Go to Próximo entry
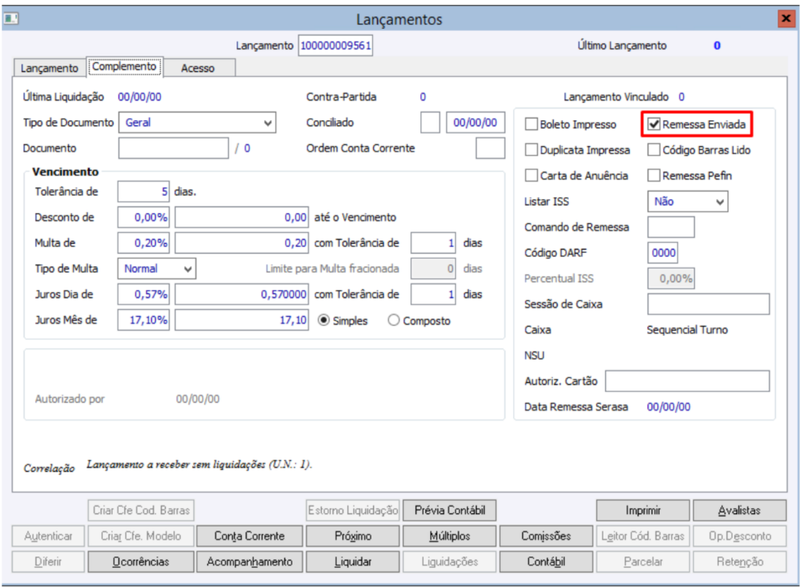The image size is (800, 587). coord(353,536)
